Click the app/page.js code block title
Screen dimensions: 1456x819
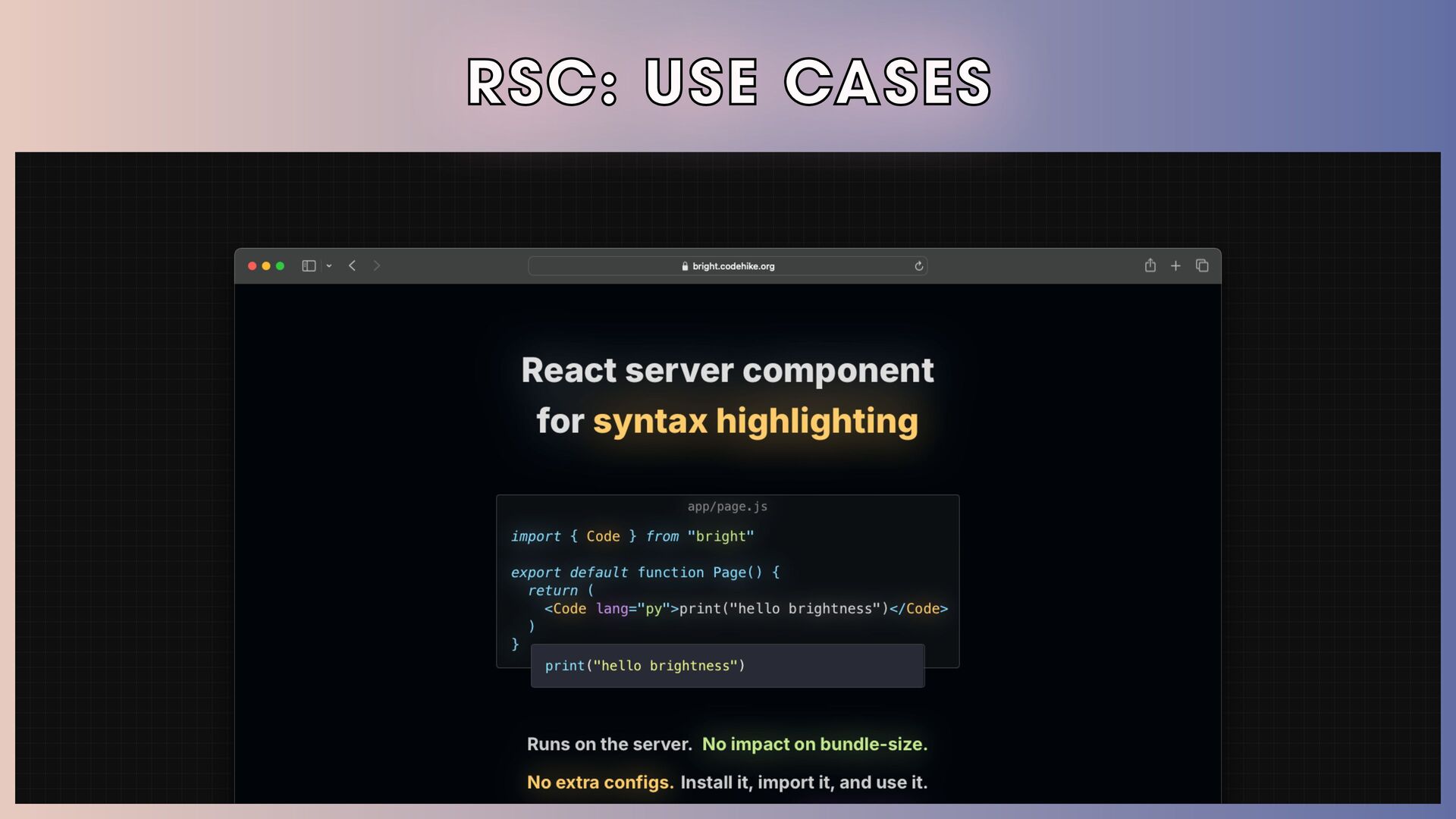(727, 507)
